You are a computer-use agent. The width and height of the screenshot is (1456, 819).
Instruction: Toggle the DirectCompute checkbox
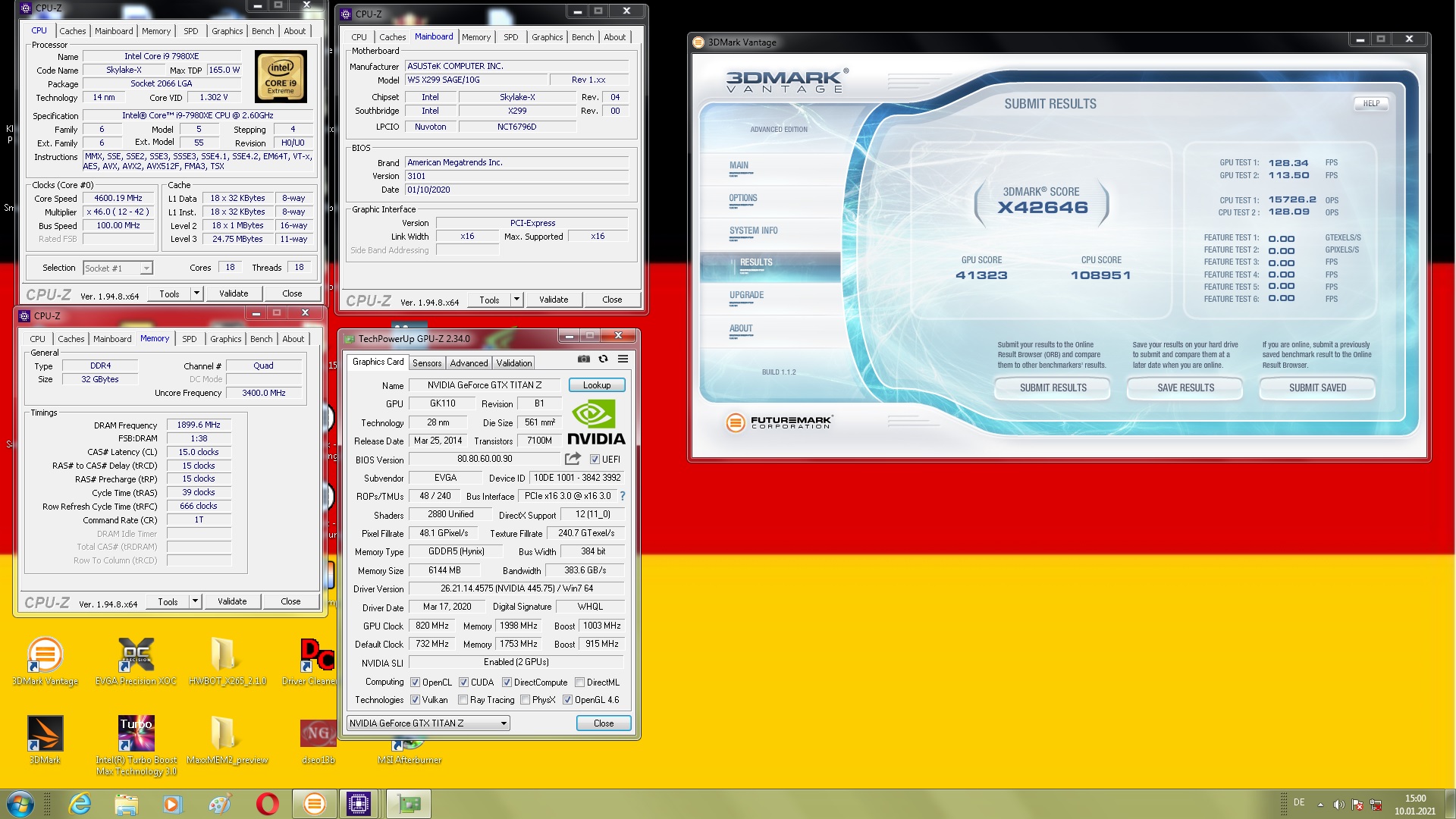[x=507, y=682]
